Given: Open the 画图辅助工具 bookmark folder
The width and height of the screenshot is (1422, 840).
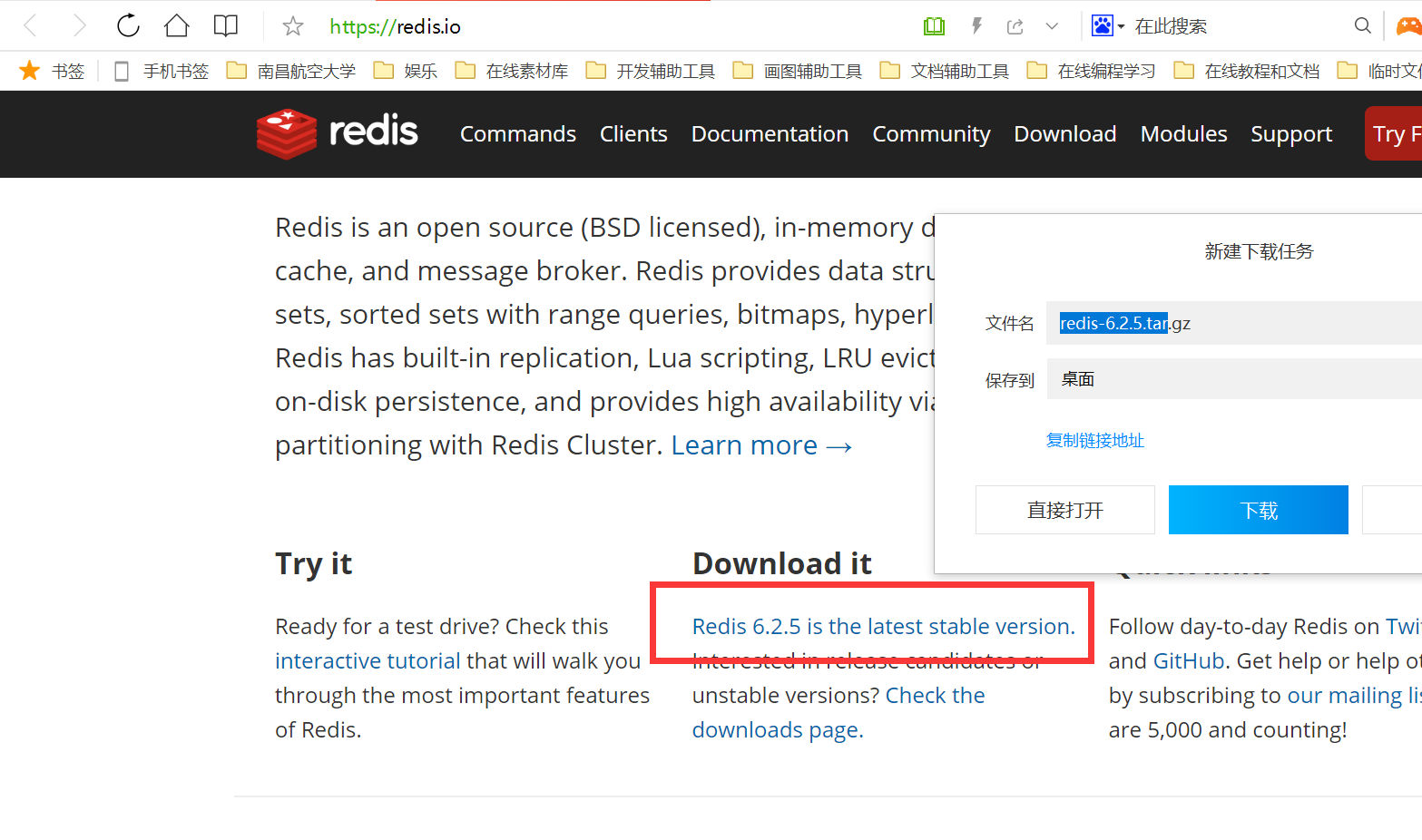Looking at the screenshot, I should pyautogui.click(x=798, y=71).
